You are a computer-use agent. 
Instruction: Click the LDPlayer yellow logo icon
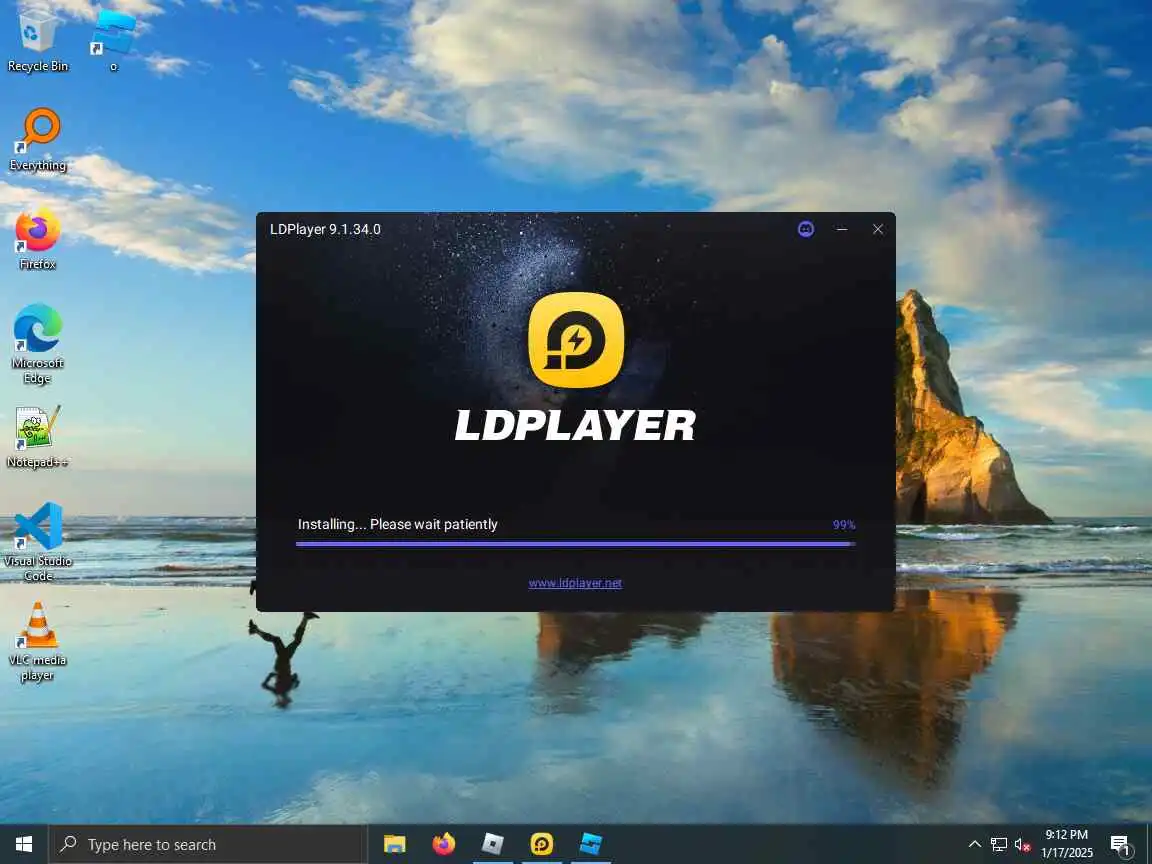pyautogui.click(x=576, y=340)
